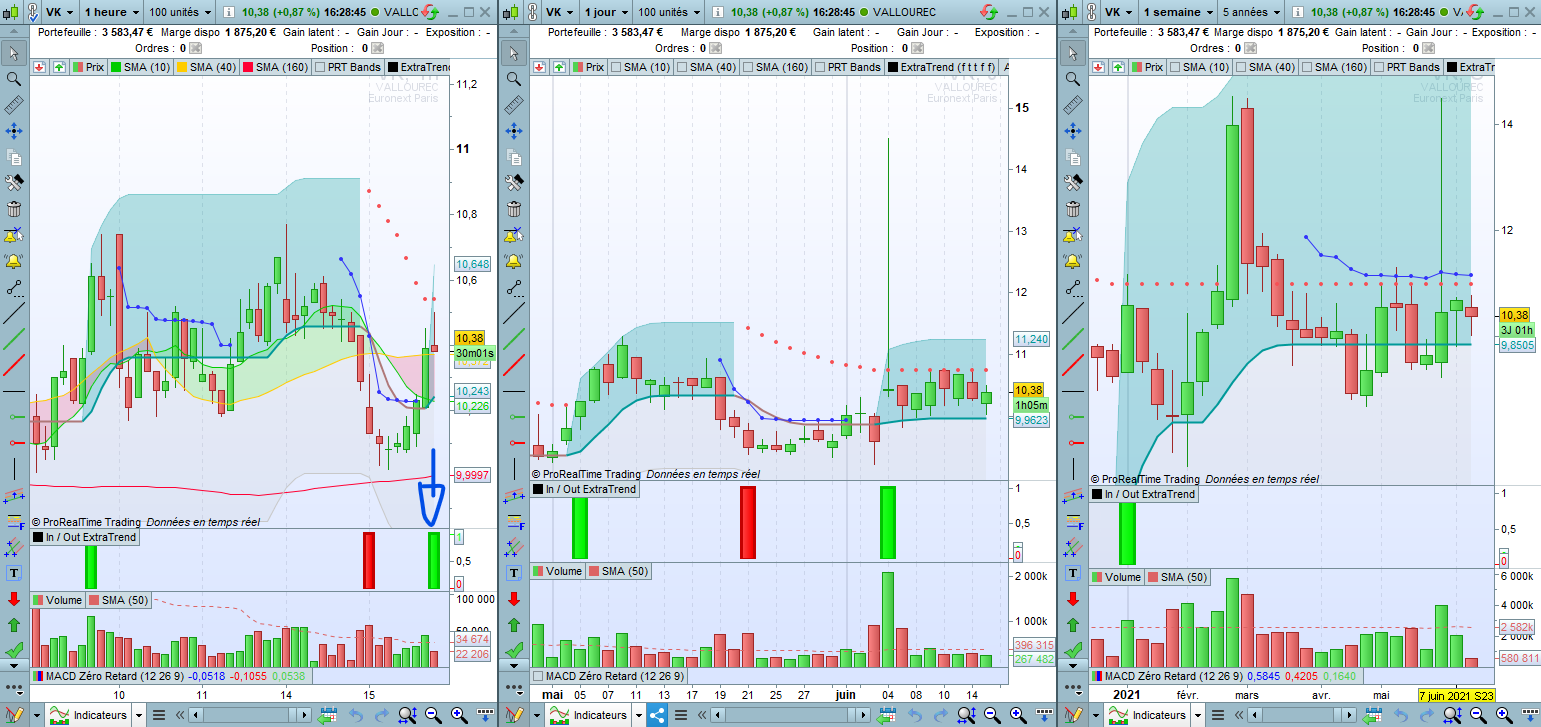Viewport: 1541px width, 727px height.
Task: Place a green up arrow in the 1 heure chart
Action: pos(14,625)
